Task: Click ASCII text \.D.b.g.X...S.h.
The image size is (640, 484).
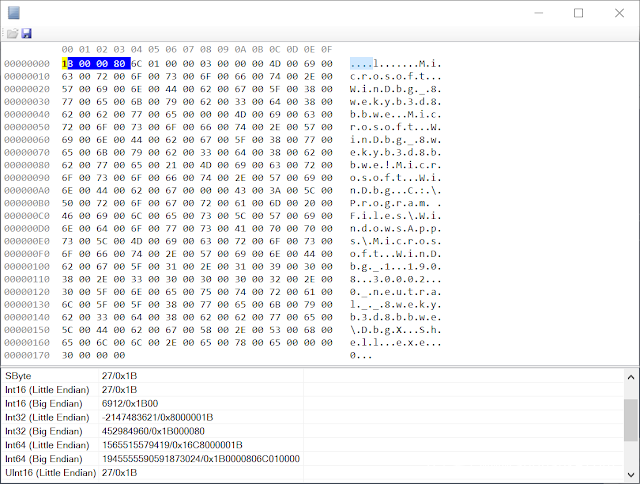Action: point(396,330)
